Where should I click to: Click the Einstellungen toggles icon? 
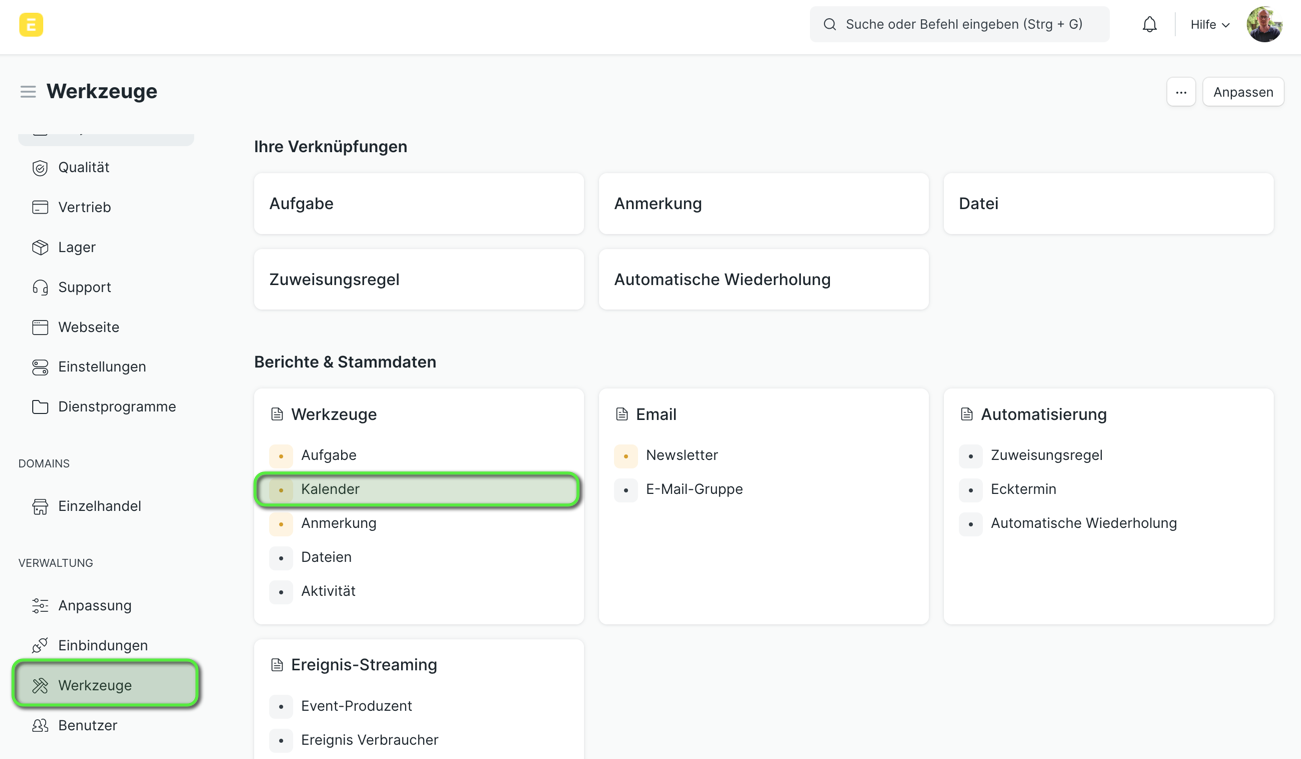pos(40,368)
